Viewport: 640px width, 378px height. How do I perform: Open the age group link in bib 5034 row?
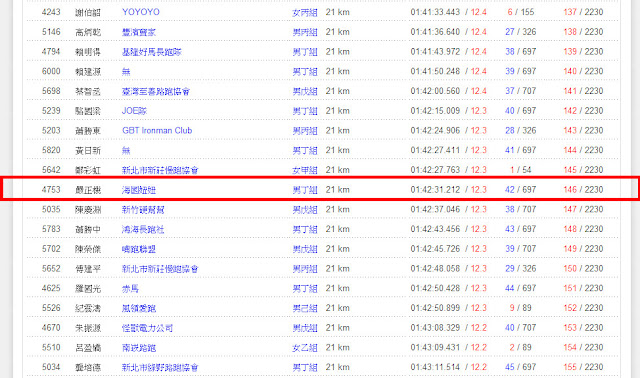click(305, 367)
